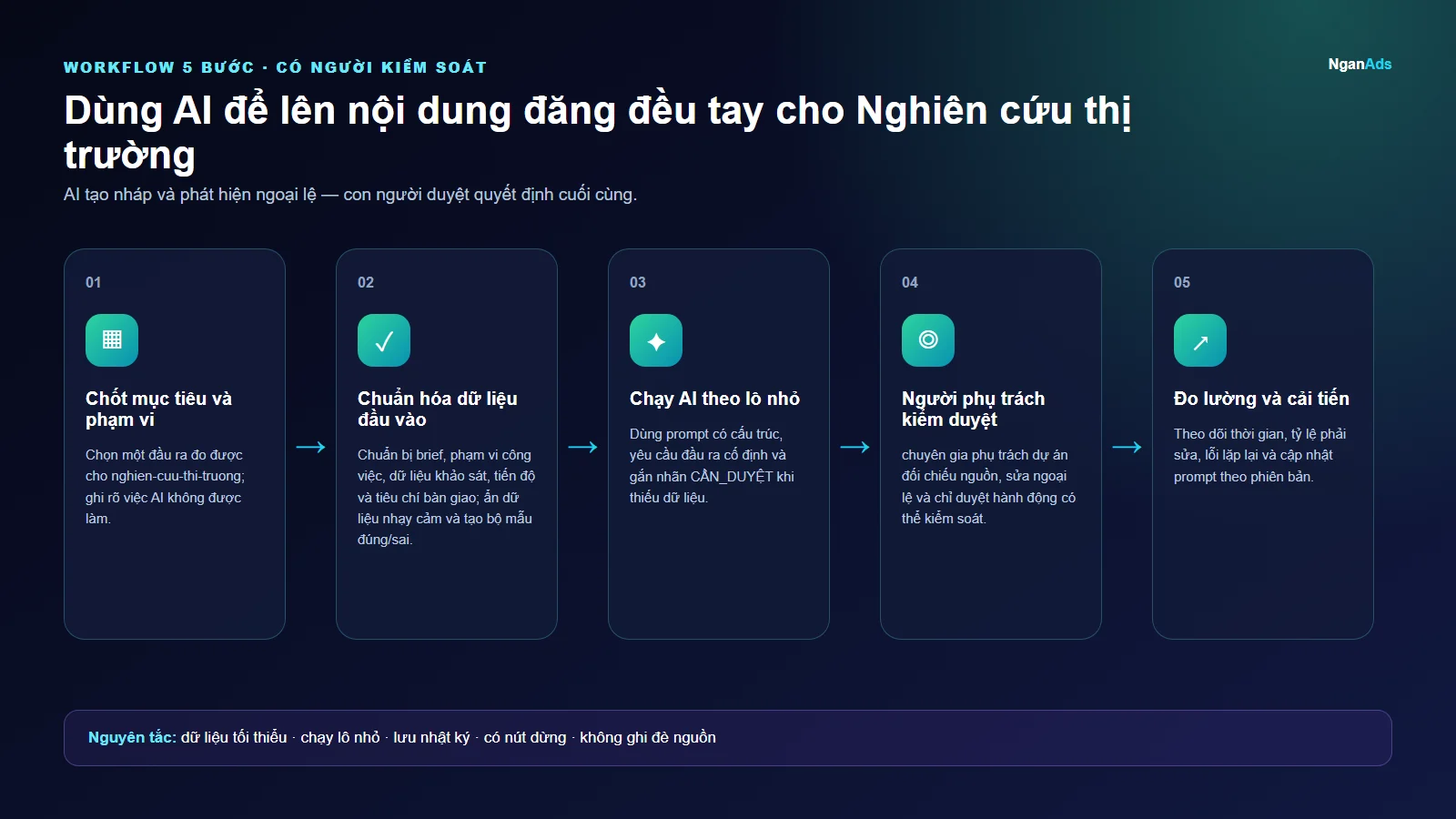The width and height of the screenshot is (1456, 819).
Task: Click the 'Theo dõi thời gian' description
Action: (1259, 455)
